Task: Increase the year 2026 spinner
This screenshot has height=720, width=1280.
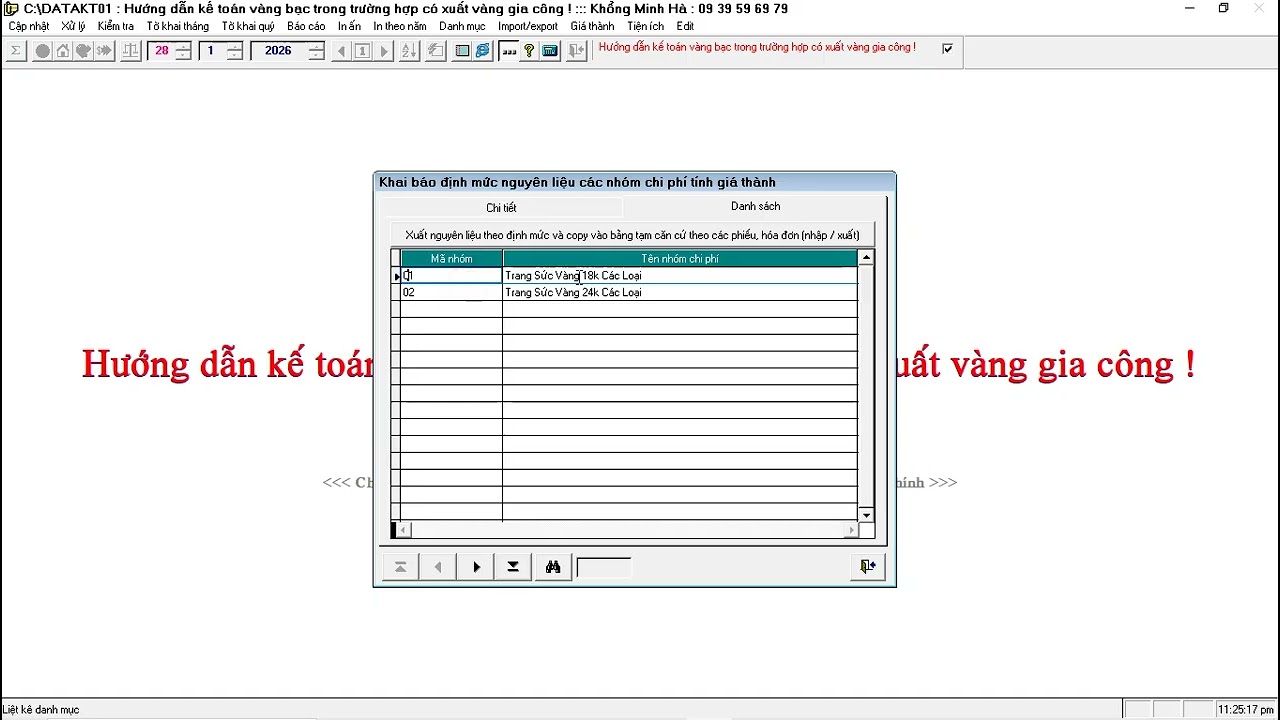Action: 316,45
